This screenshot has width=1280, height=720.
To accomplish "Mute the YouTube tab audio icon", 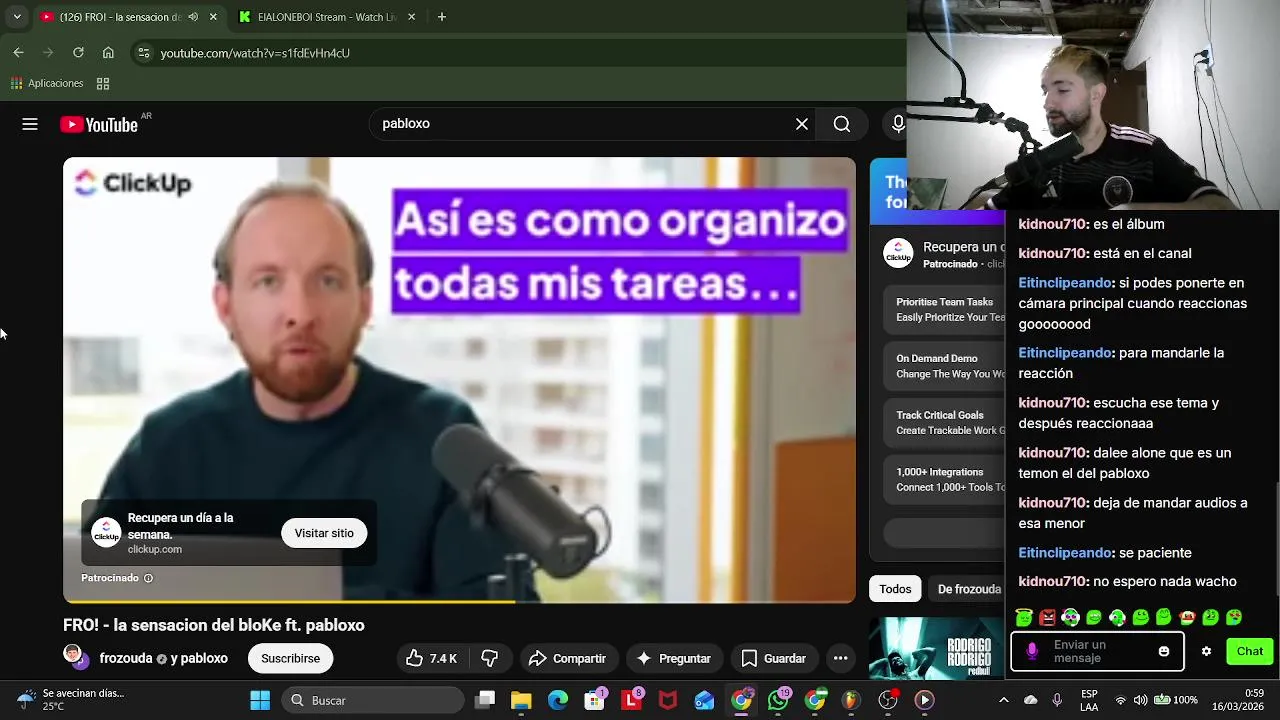I will [193, 17].
